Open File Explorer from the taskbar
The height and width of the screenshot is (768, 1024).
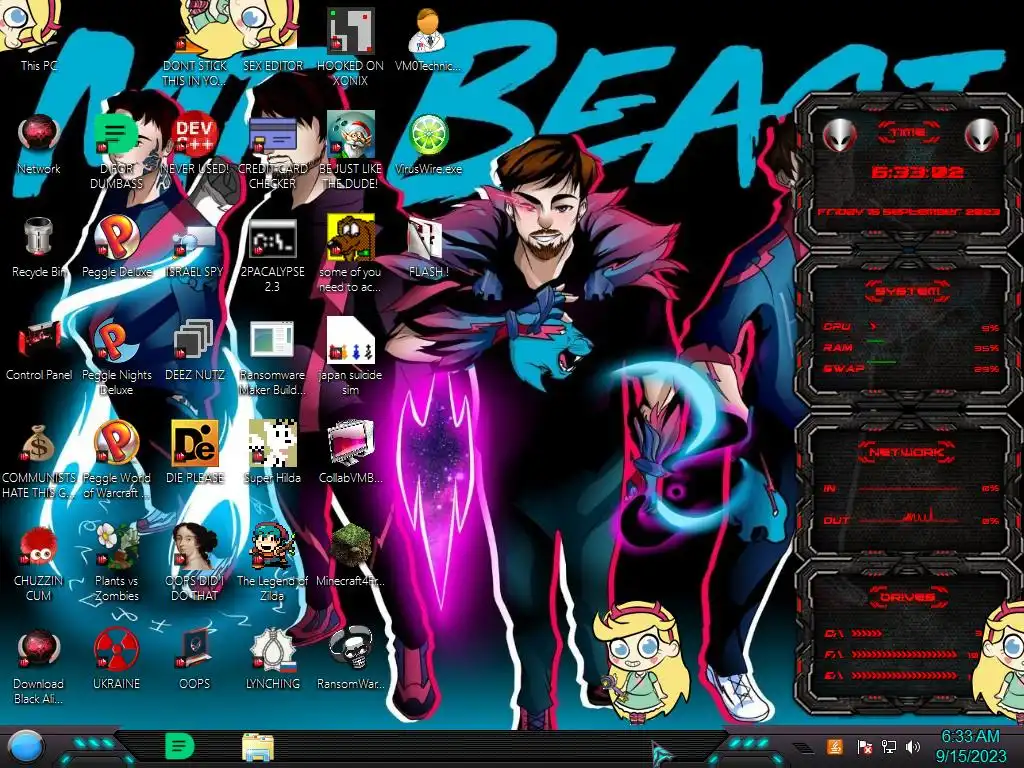258,747
